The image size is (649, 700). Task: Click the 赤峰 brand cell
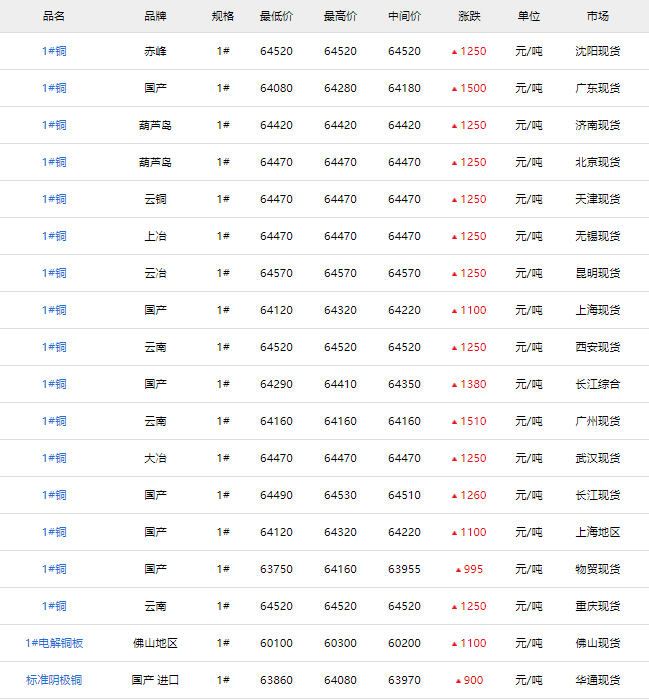pyautogui.click(x=156, y=51)
